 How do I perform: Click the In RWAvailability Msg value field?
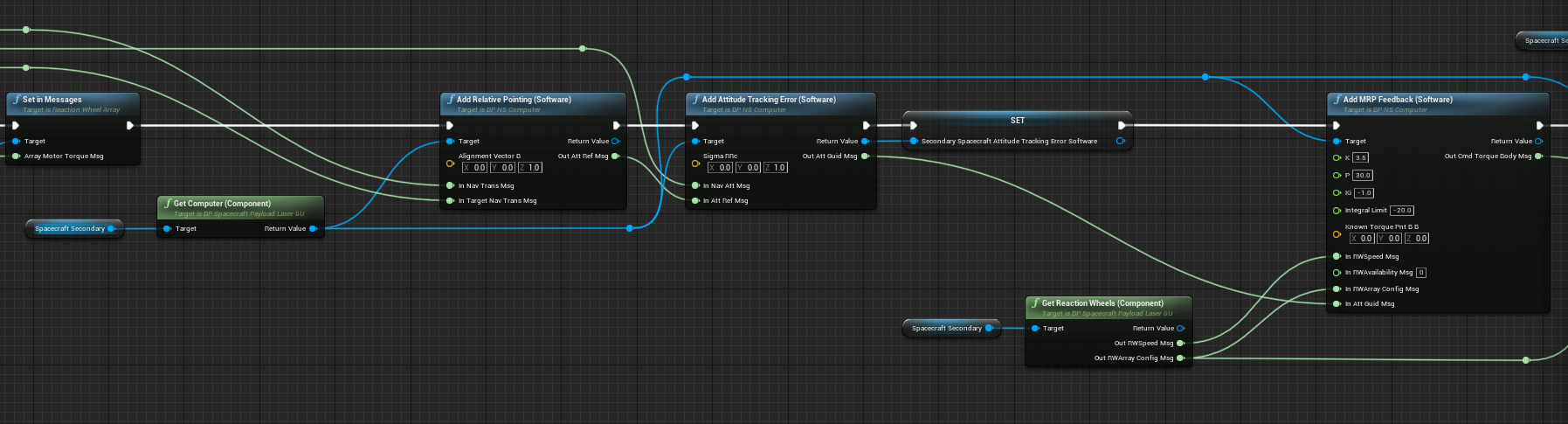[1421, 273]
